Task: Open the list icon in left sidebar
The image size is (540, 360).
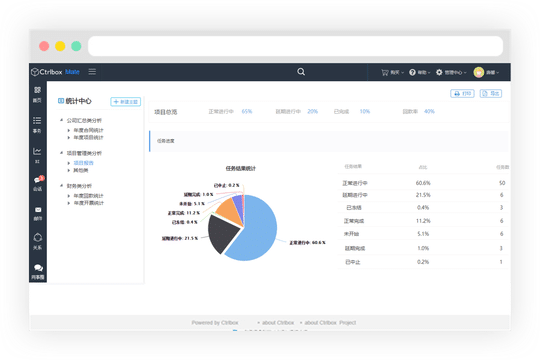Action: coord(37,120)
